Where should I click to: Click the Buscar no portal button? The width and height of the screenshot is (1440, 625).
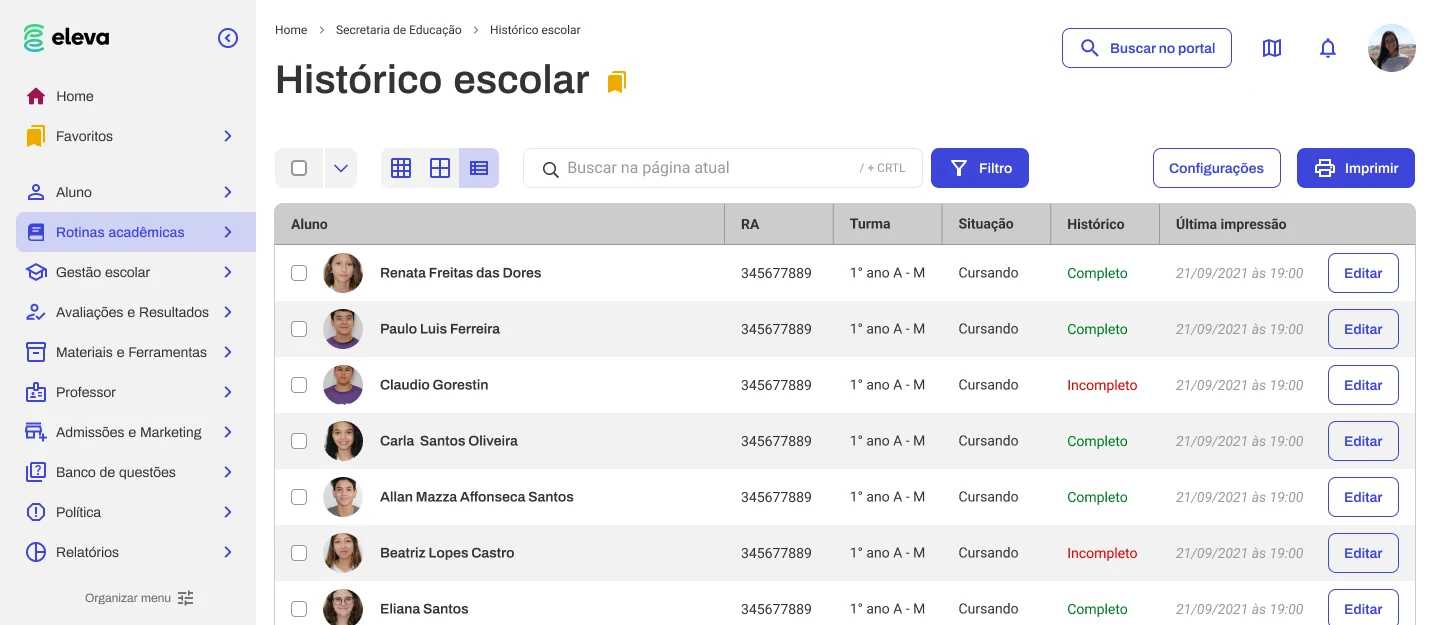(x=1147, y=48)
